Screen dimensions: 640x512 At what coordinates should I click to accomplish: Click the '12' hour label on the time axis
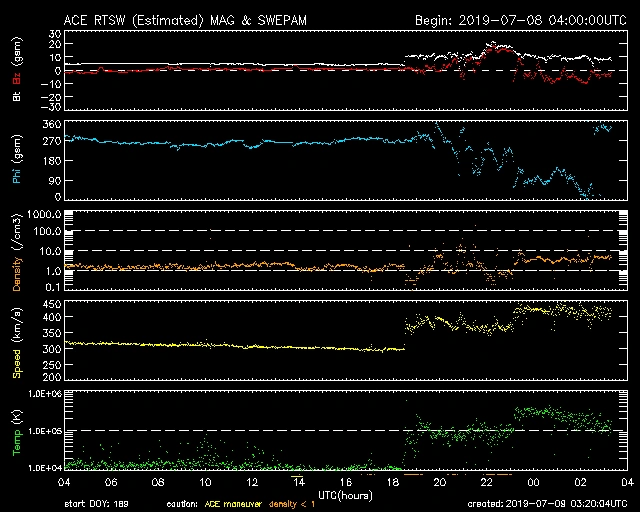pyautogui.click(x=252, y=482)
